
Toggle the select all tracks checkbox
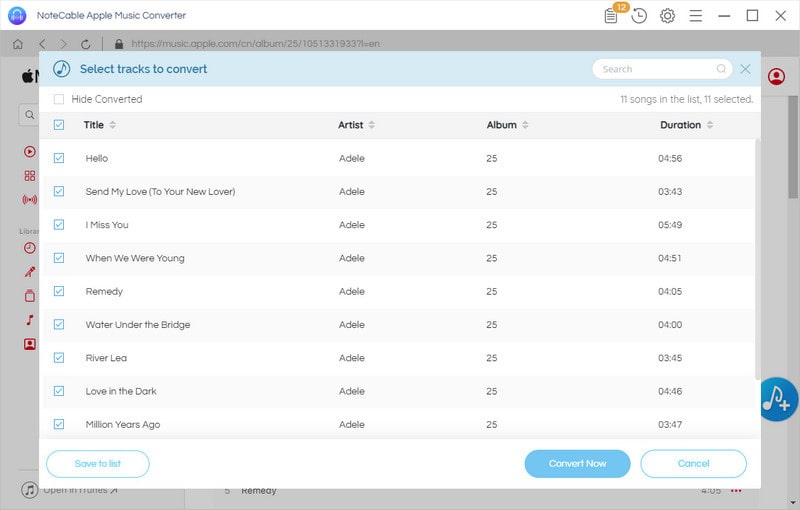[x=59, y=125]
